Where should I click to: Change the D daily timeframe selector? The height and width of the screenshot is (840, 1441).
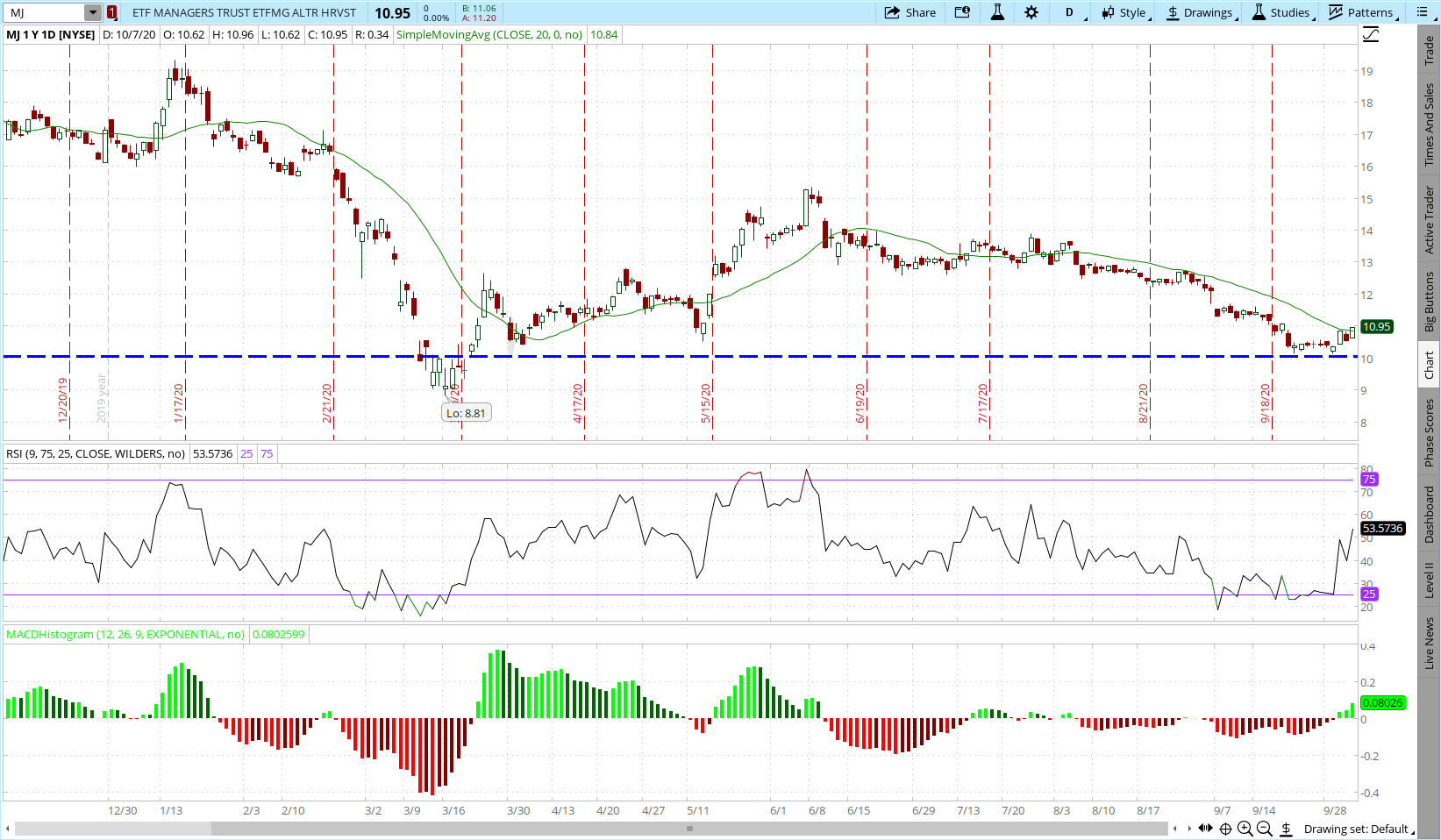coord(1070,12)
